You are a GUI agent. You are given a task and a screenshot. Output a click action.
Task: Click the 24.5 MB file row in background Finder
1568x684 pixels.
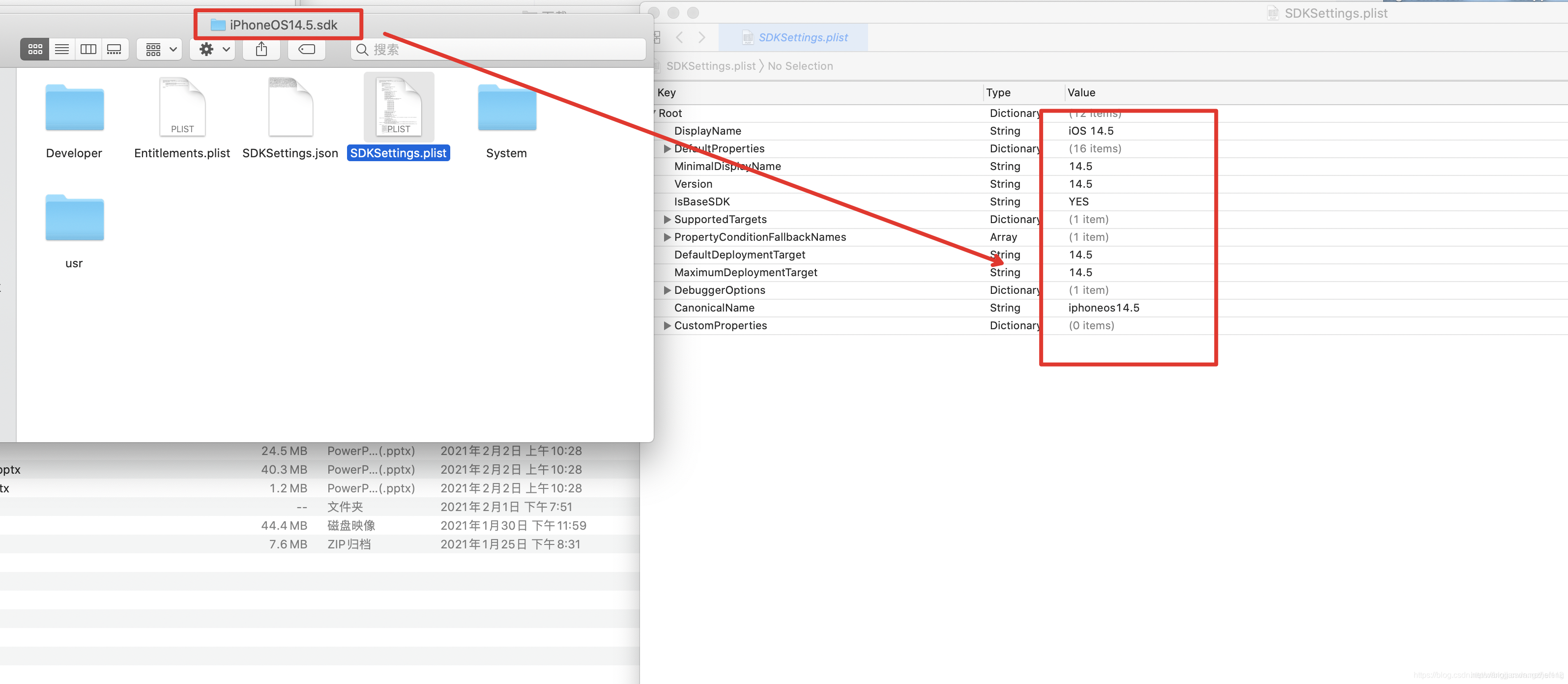click(x=319, y=451)
